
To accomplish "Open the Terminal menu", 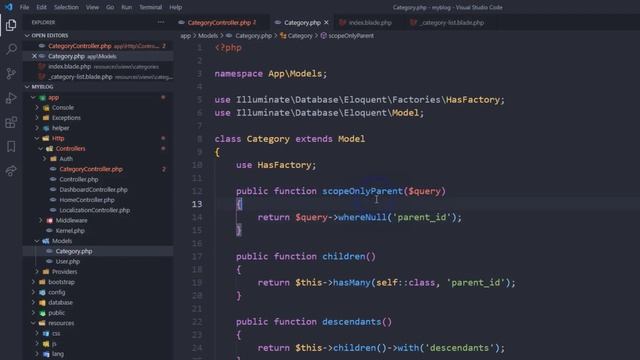I will pyautogui.click(x=151, y=7).
